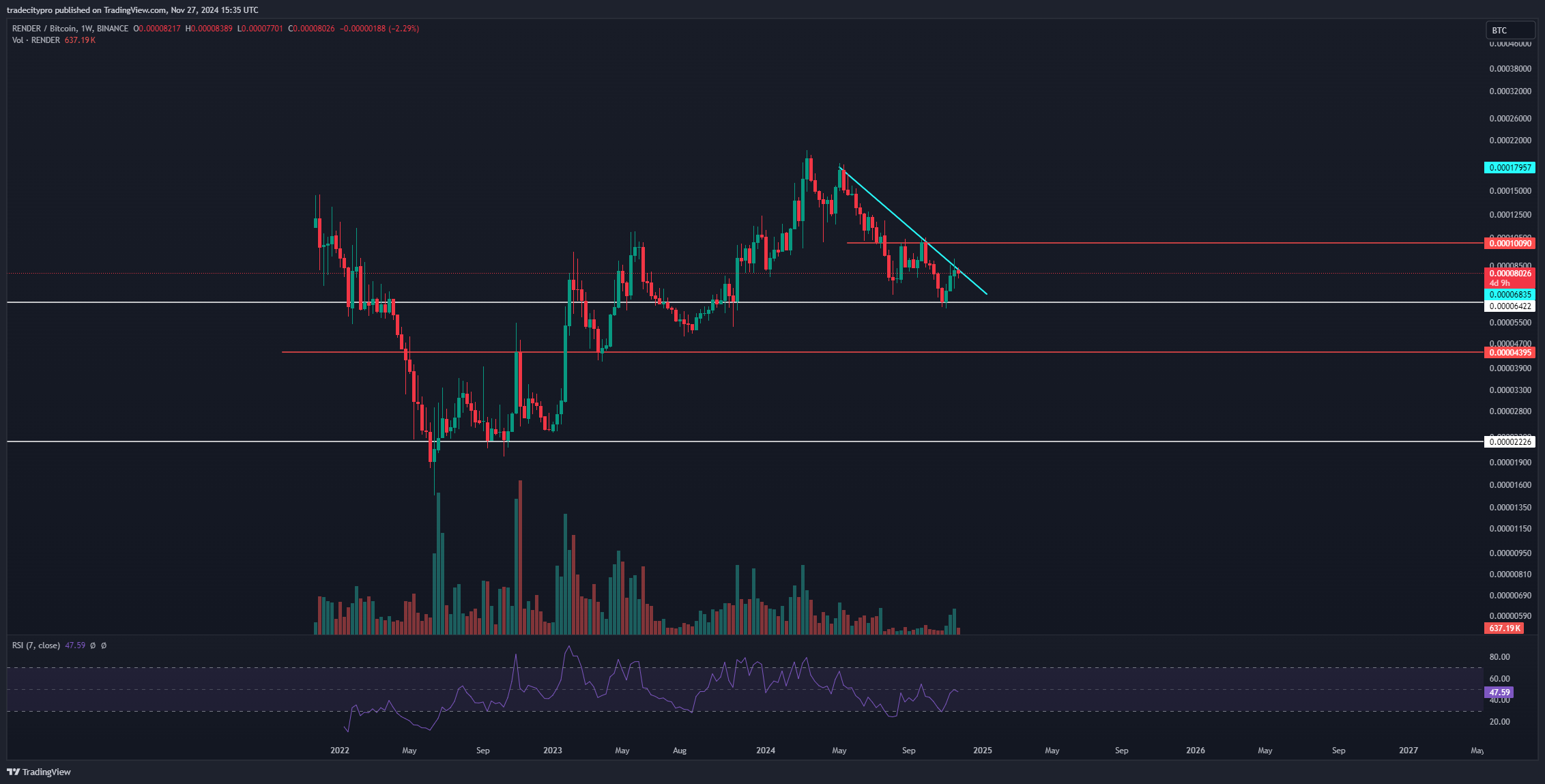Click the 0.00002800 price axis tick

click(1510, 411)
